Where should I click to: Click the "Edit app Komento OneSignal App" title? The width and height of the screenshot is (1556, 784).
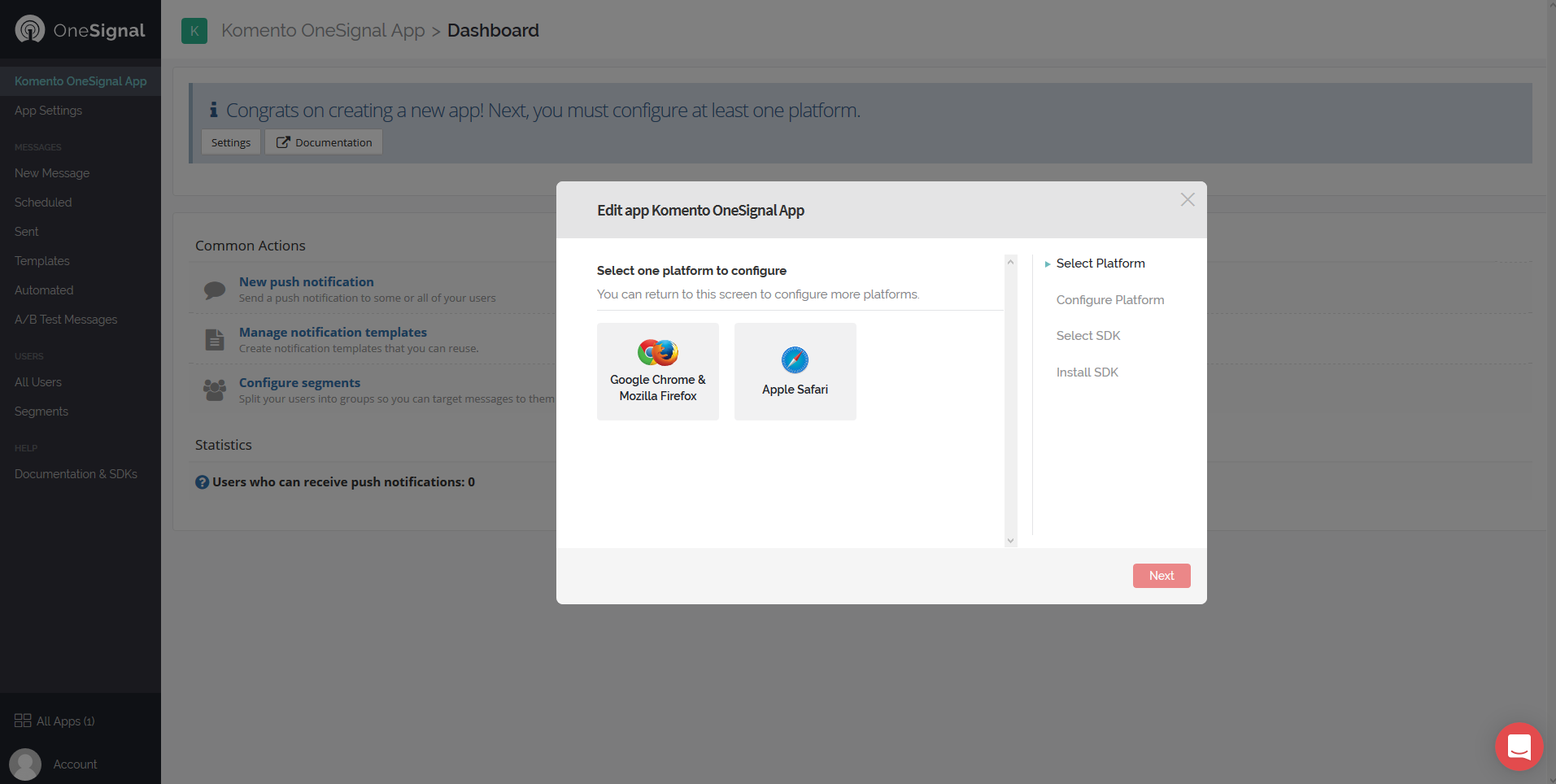701,211
